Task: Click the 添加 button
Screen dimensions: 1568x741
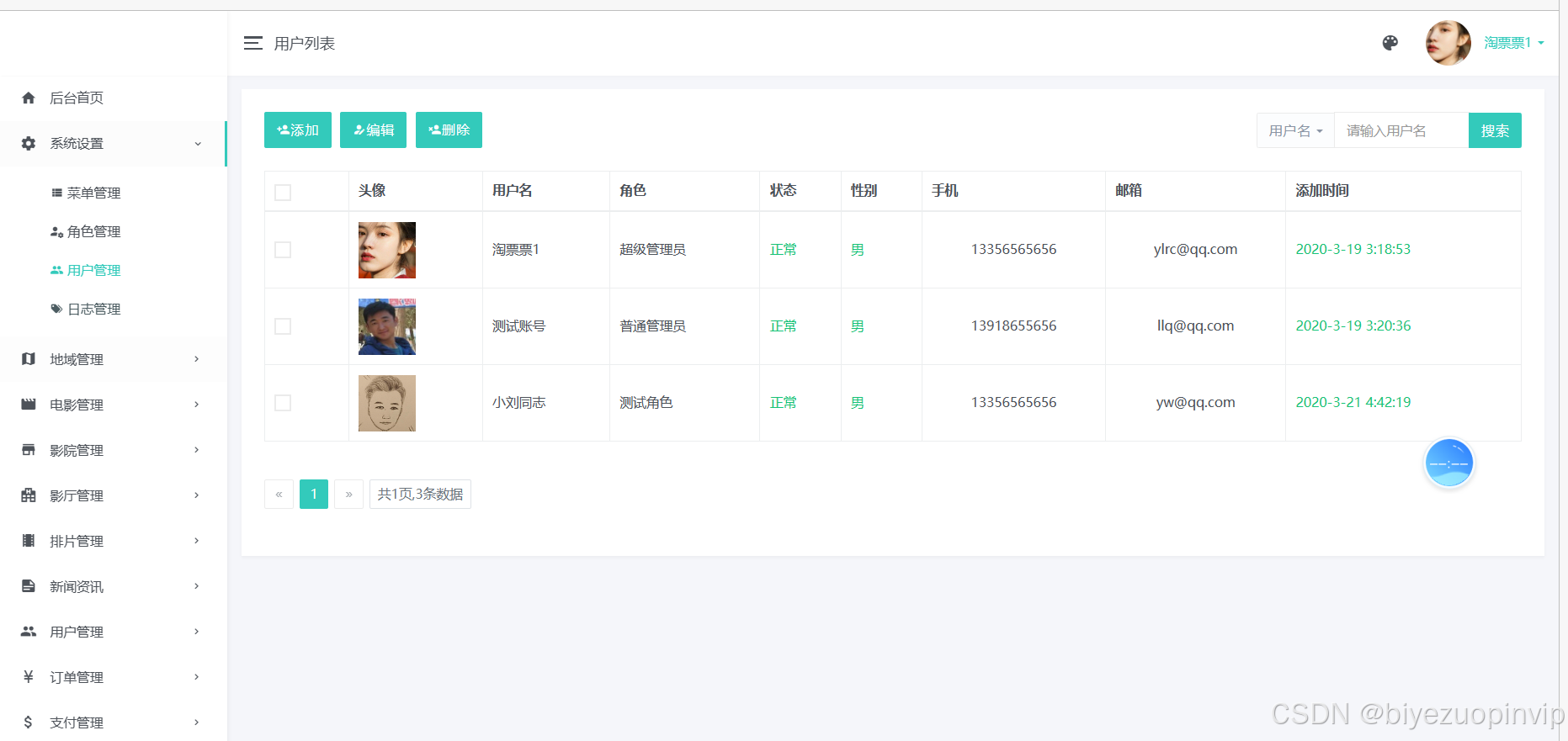Action: tap(298, 130)
